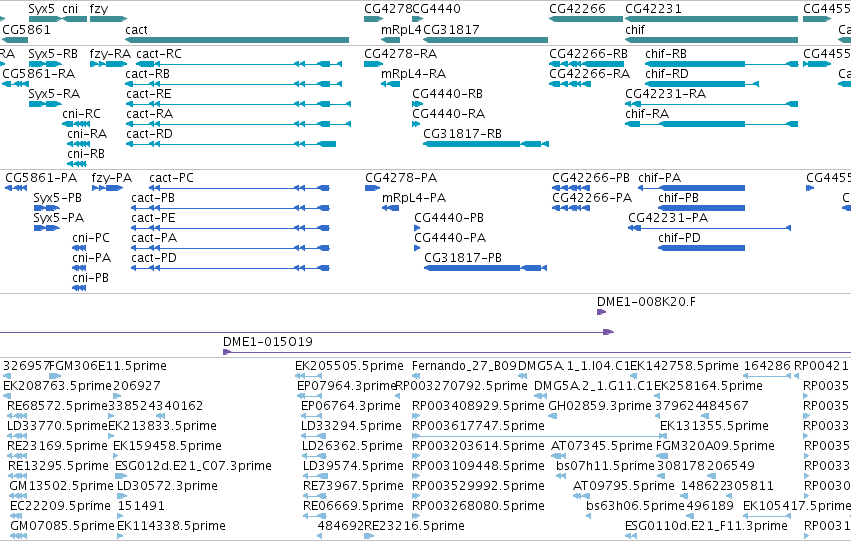Click transcript Syx5-RB

(45, 64)
